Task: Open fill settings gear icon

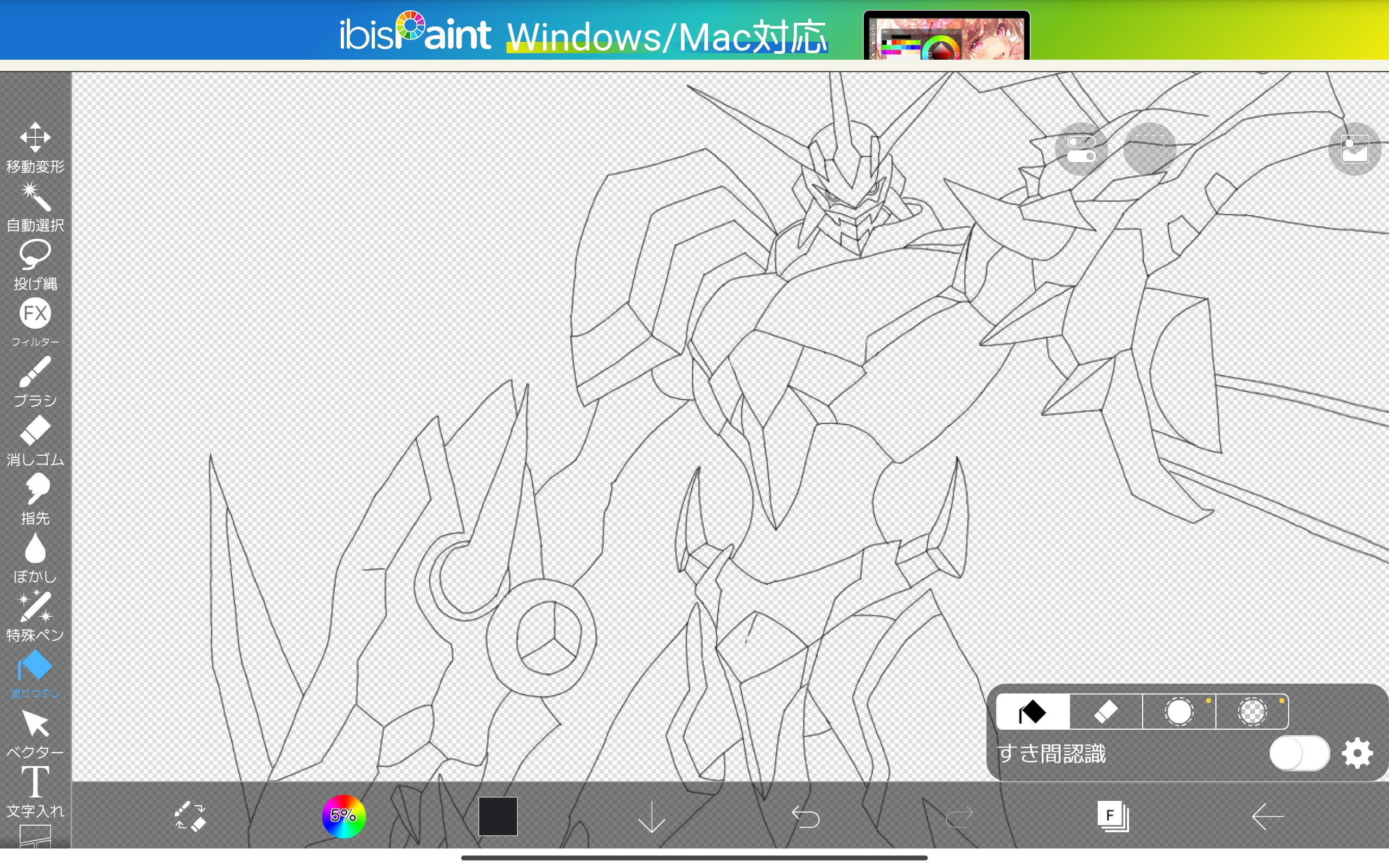Action: 1358,754
